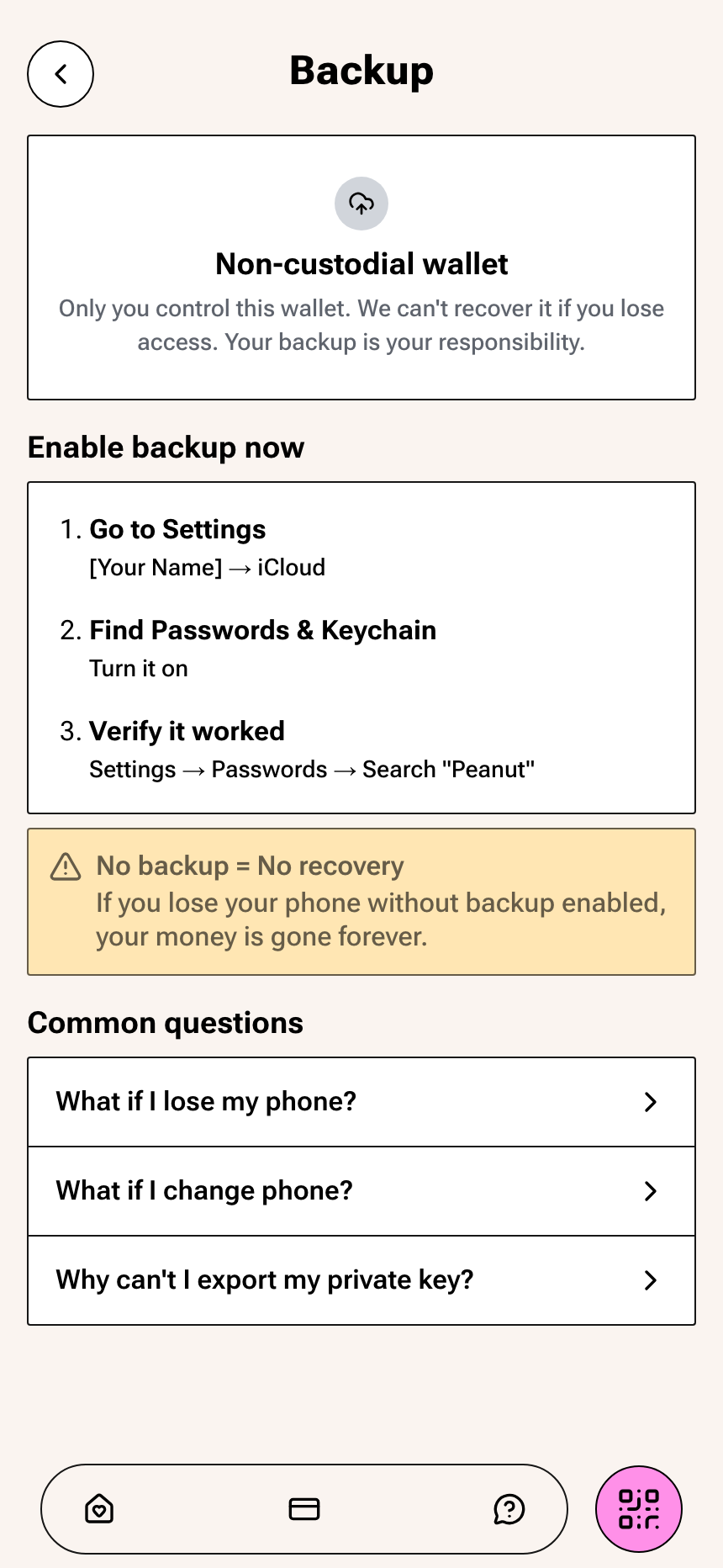Open the support chat question icon

[x=509, y=1509]
